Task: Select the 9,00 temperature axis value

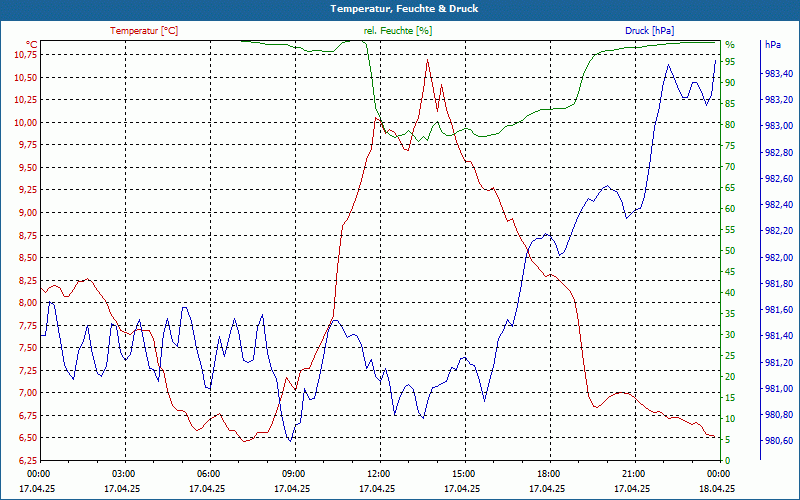Action: pos(28,213)
